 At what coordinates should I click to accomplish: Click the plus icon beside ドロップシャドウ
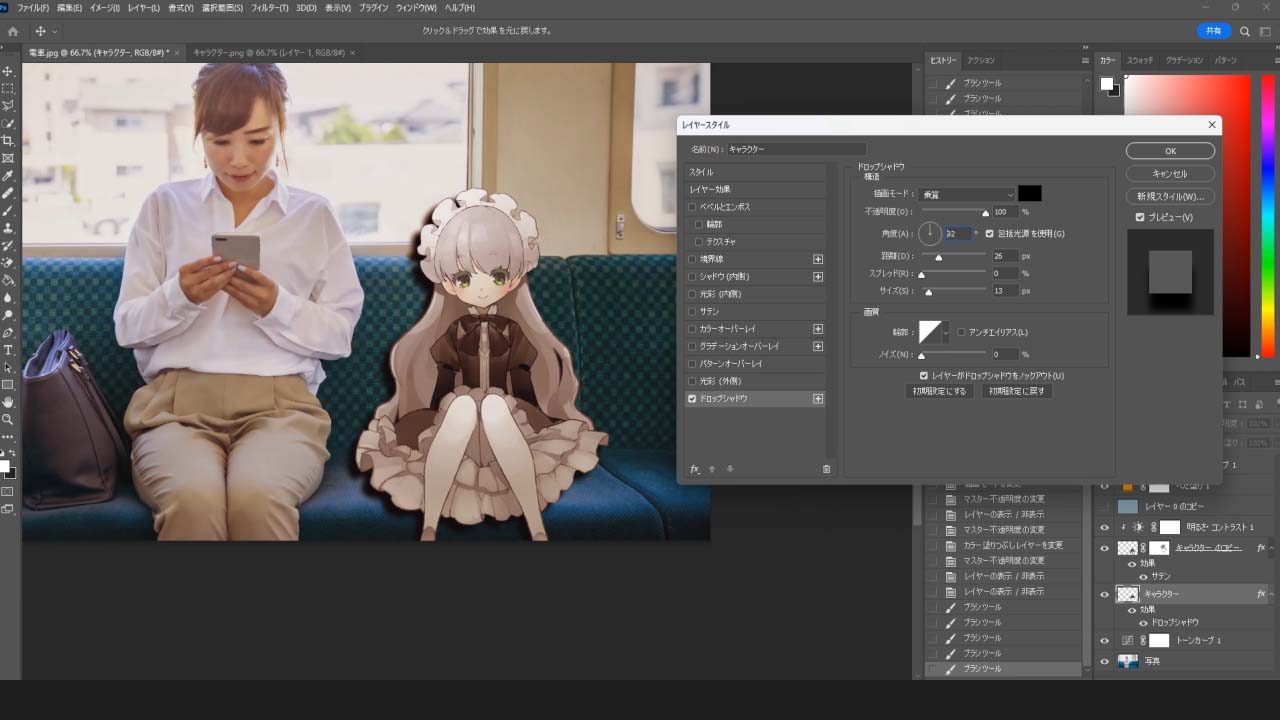click(x=818, y=399)
